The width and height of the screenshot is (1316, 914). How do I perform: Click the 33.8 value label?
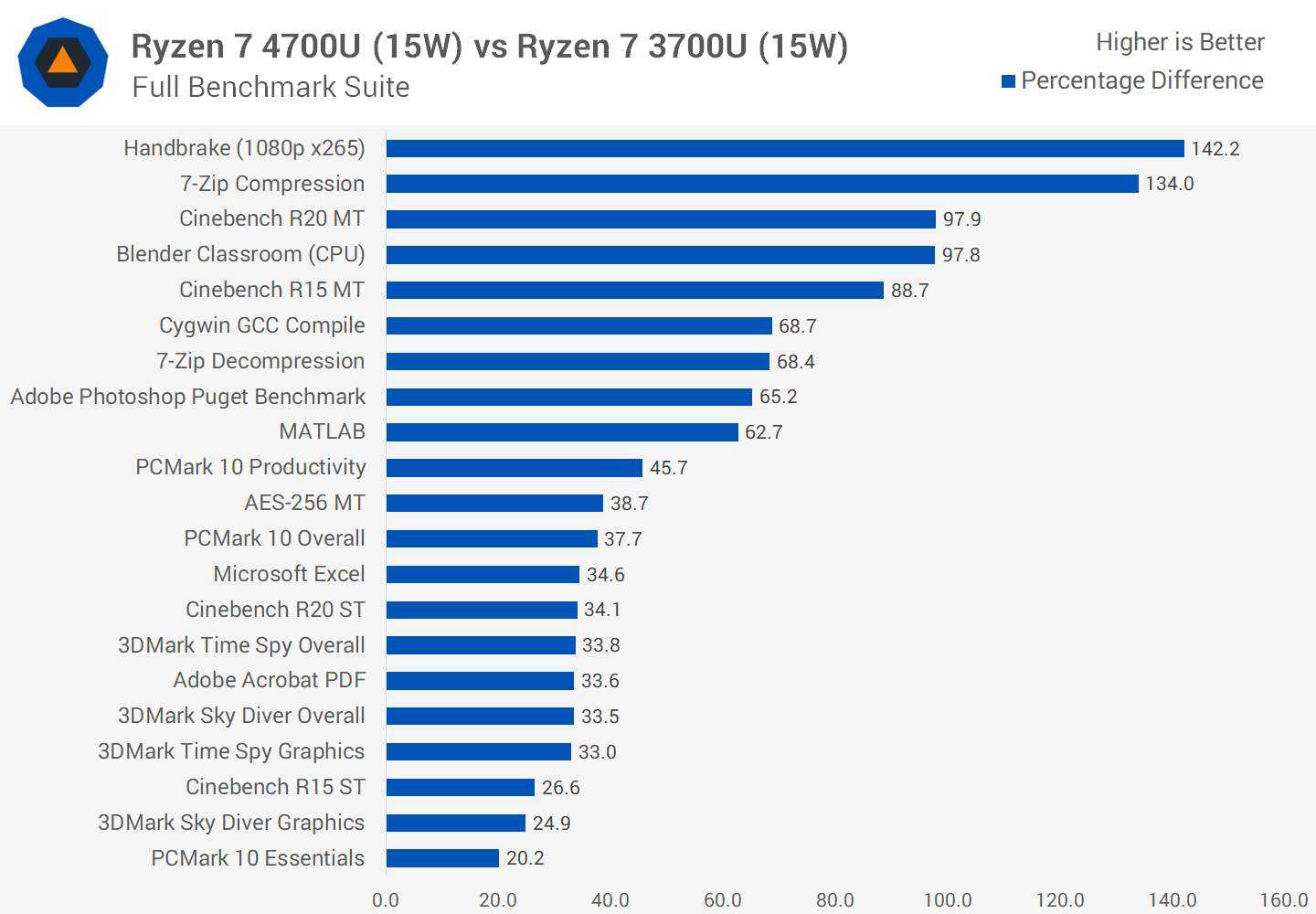point(601,645)
